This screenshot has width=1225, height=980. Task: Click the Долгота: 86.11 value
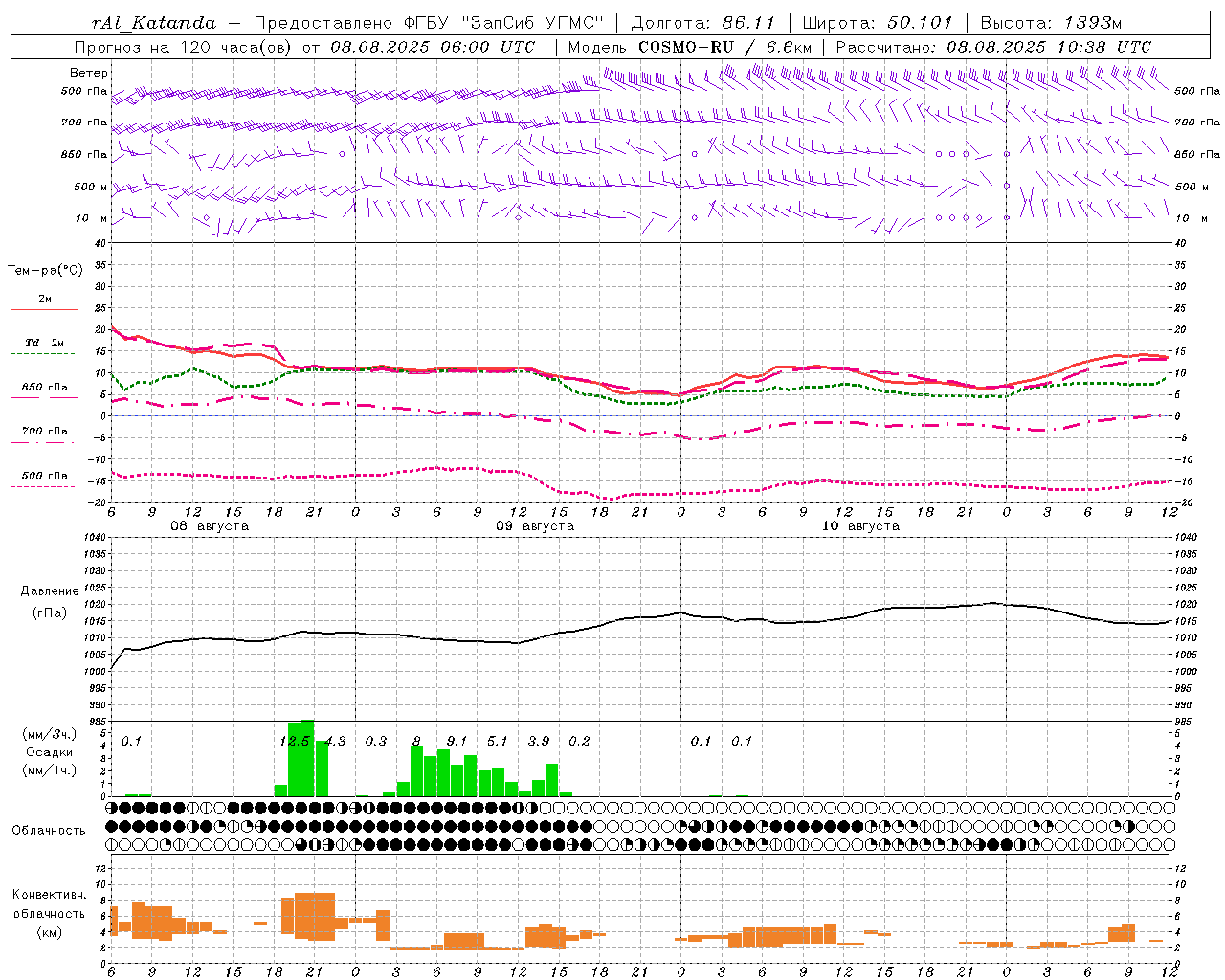point(703,23)
